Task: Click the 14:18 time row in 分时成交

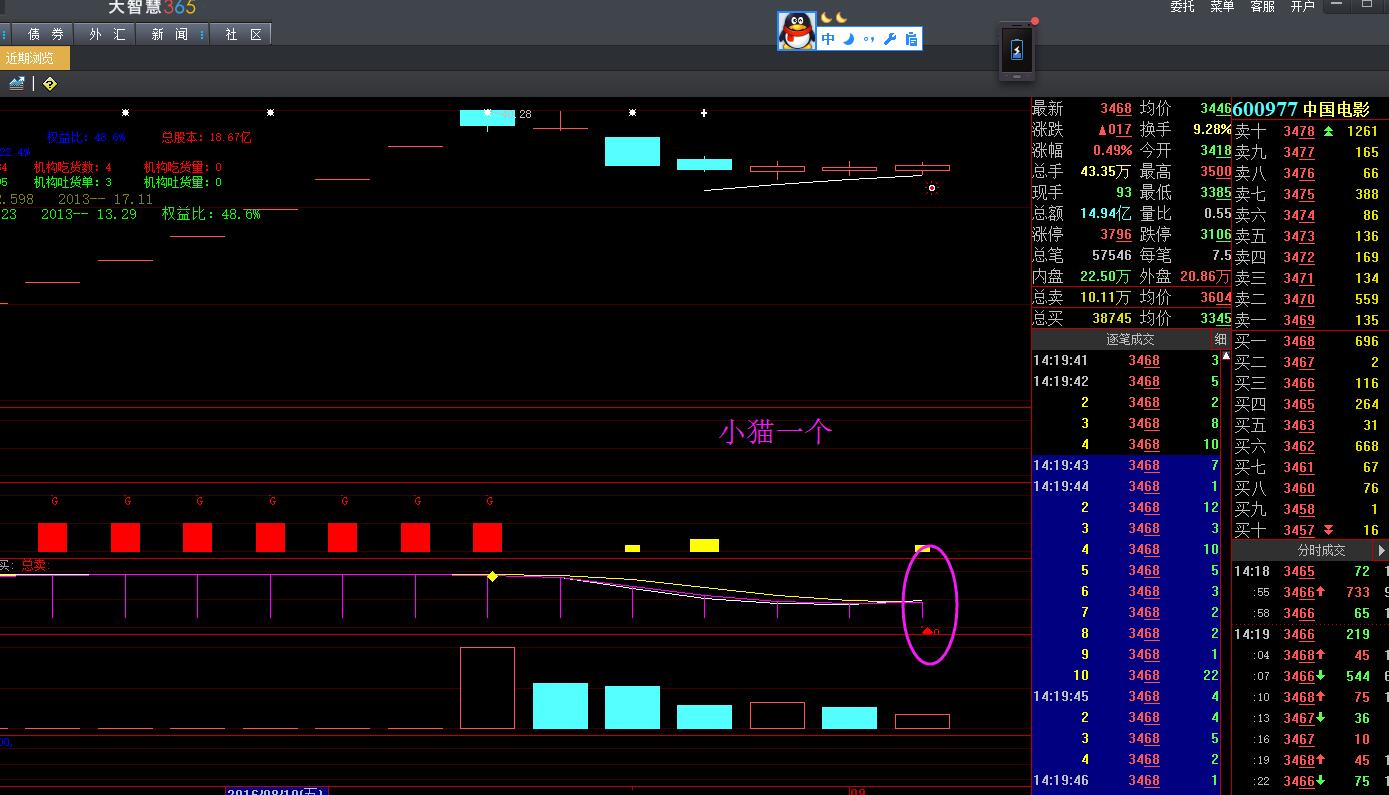Action: click(1310, 571)
